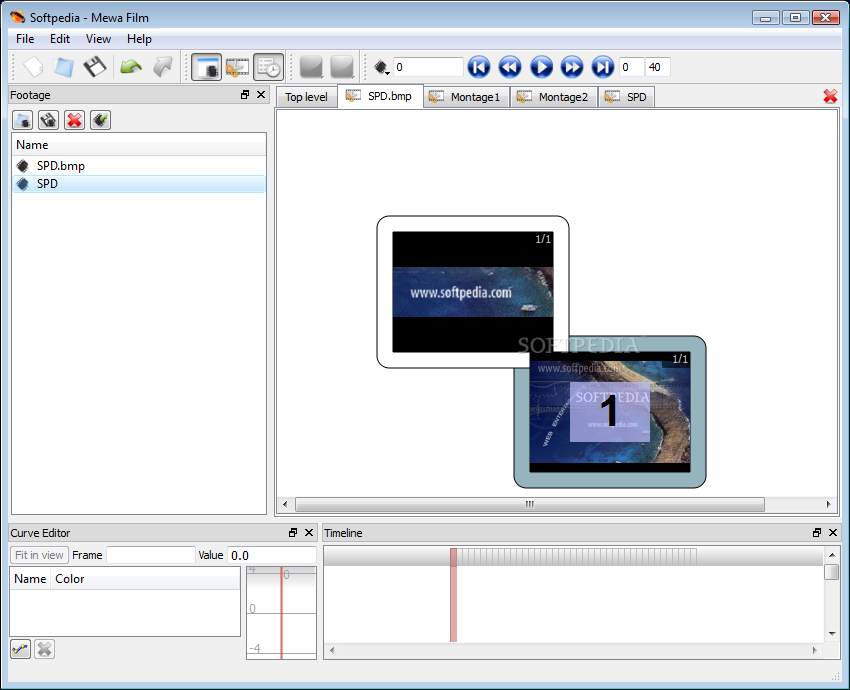Click the Fast forward playback button
Viewport: 850px width, 690px height.
pos(572,67)
